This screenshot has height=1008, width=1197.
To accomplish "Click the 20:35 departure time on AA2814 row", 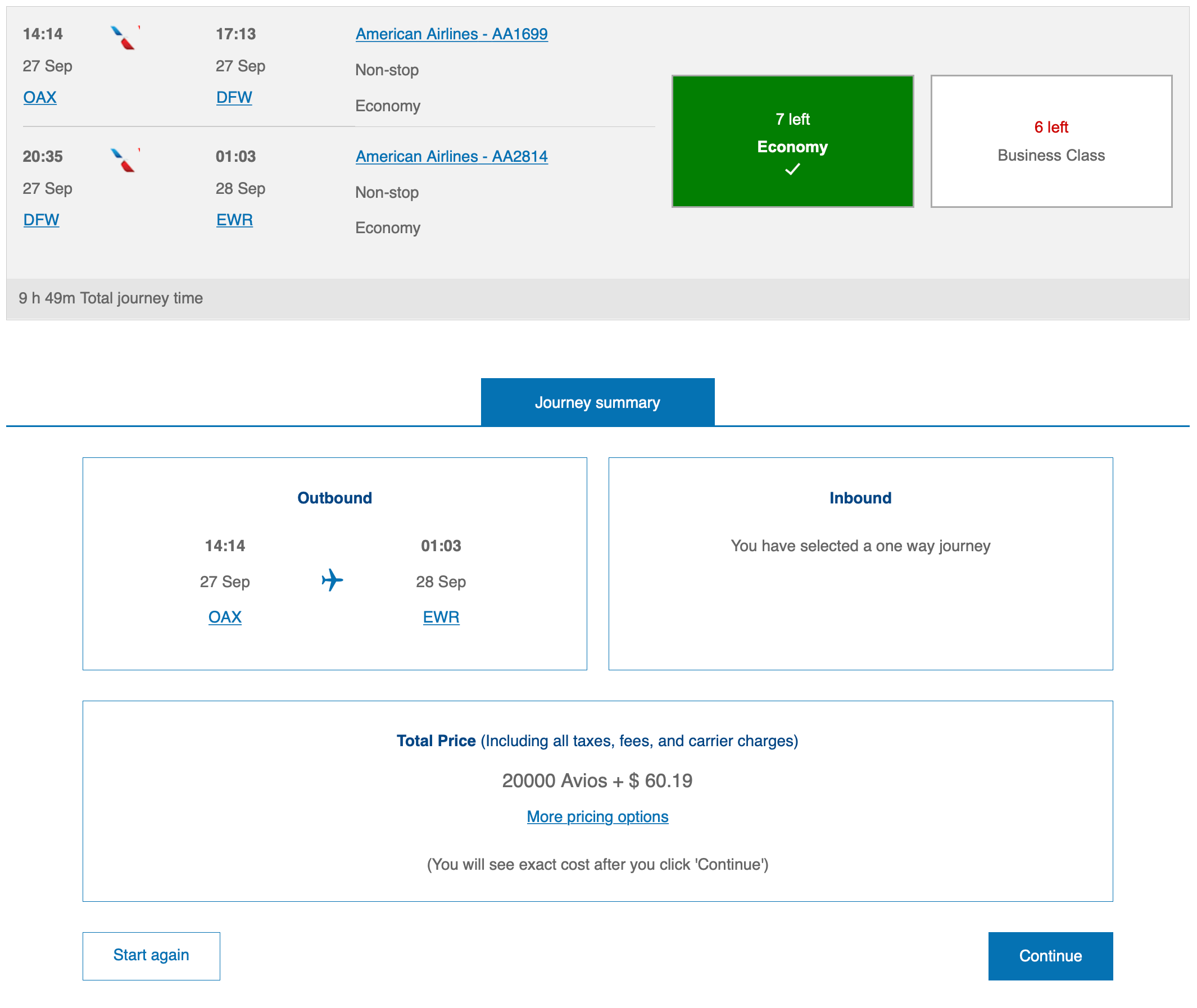I will tap(43, 156).
